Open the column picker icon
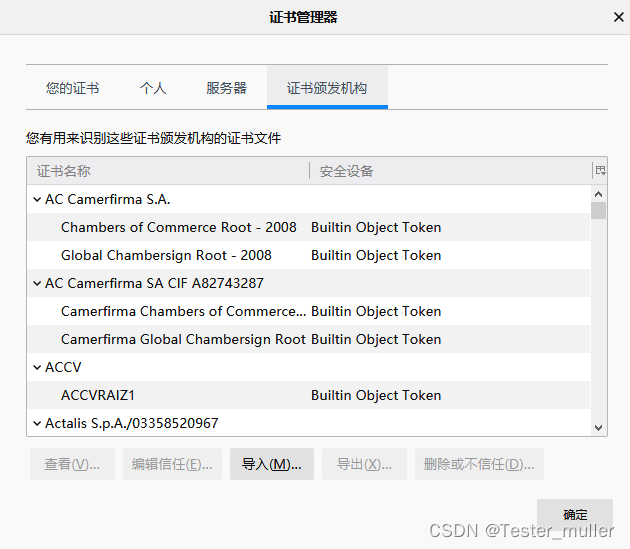Screen dimensions: 630x549 click(600, 171)
